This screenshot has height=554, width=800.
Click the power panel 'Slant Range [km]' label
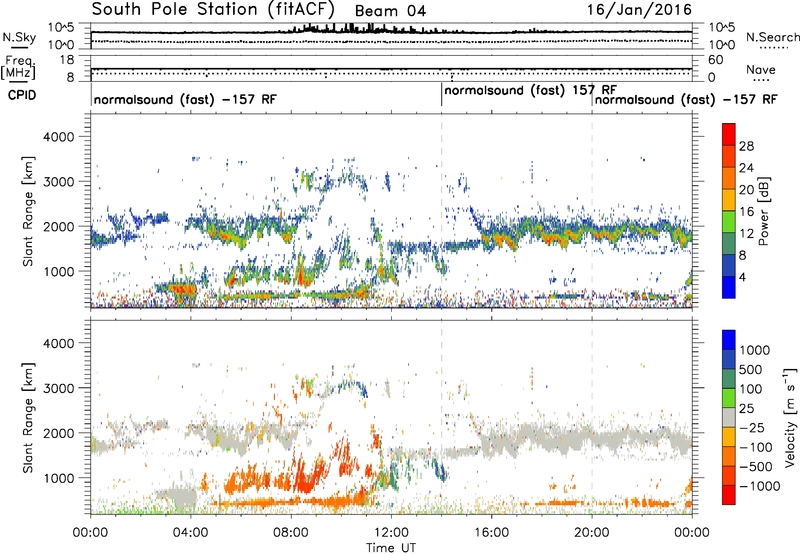coord(28,211)
